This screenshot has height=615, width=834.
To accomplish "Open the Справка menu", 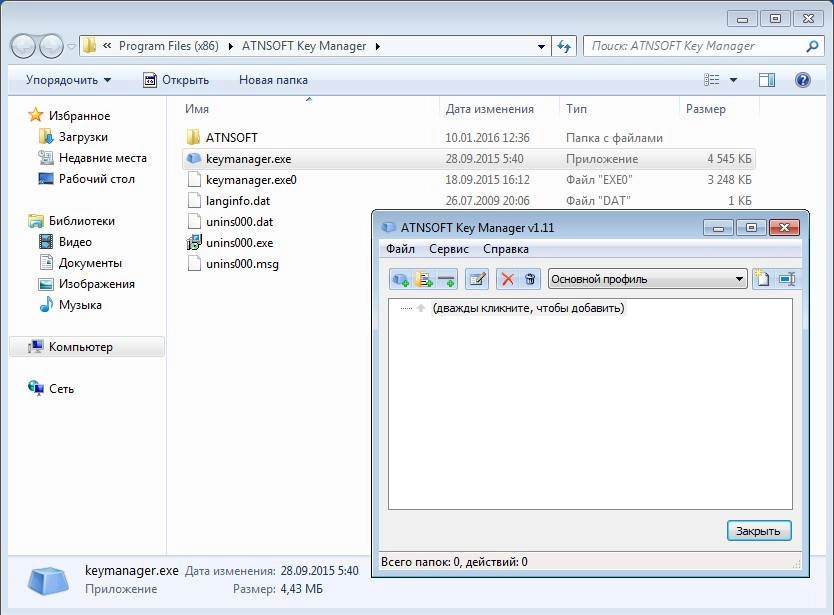I will click(506, 249).
